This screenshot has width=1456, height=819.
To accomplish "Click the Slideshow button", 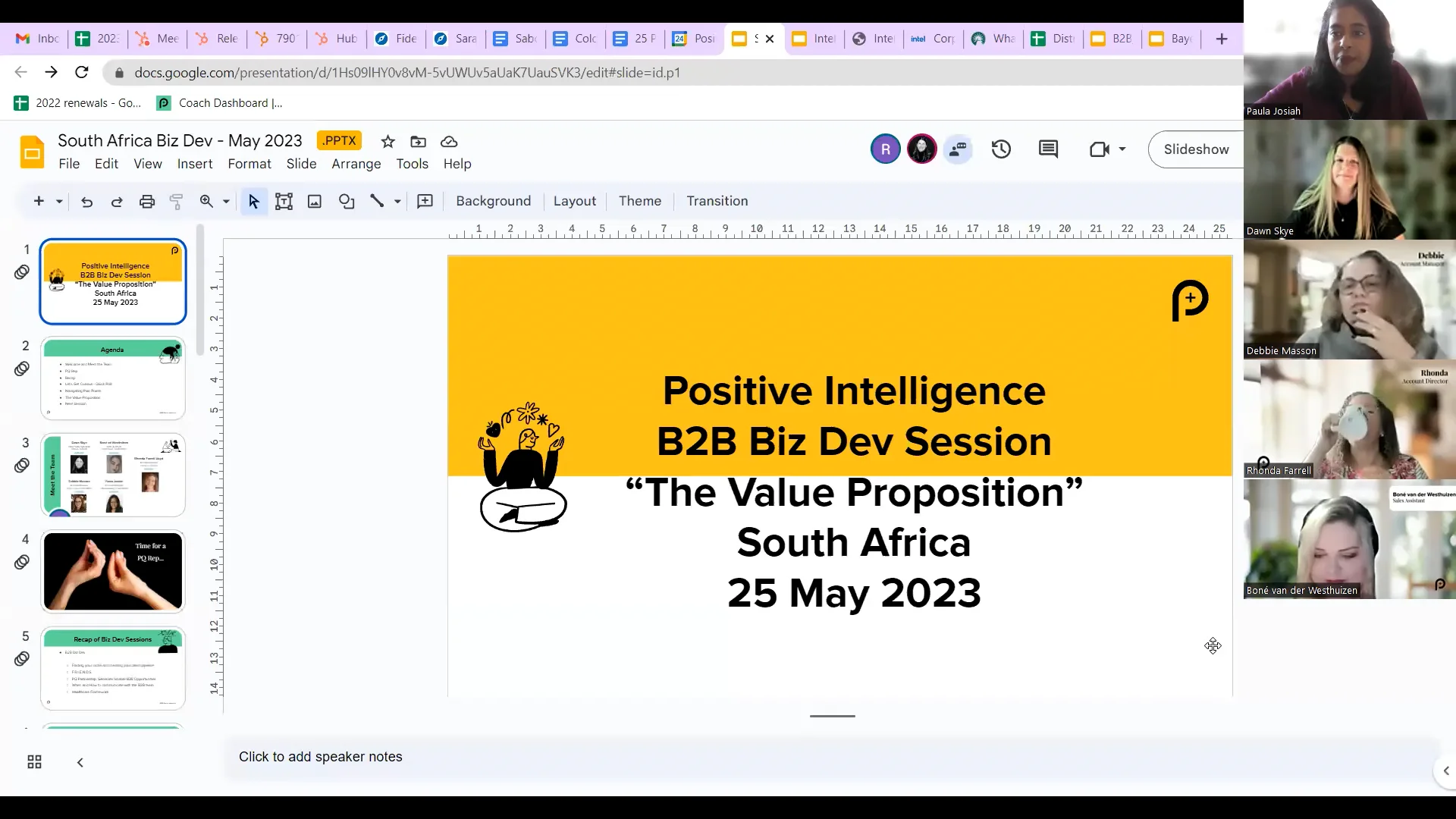I will 1197,149.
